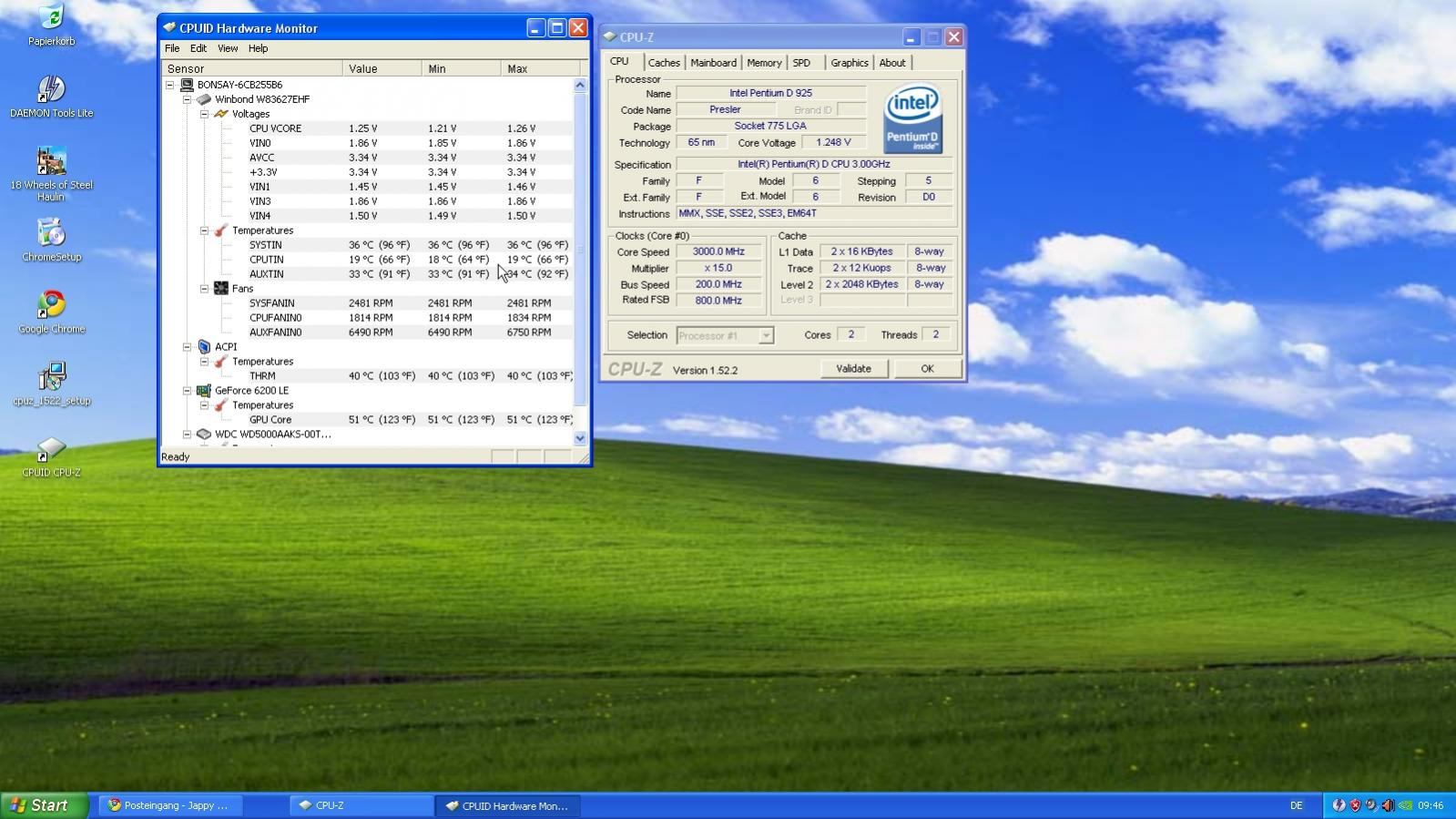Select the DAEMON Tools Lite desktop icon
The image size is (1456, 819).
click(x=52, y=89)
